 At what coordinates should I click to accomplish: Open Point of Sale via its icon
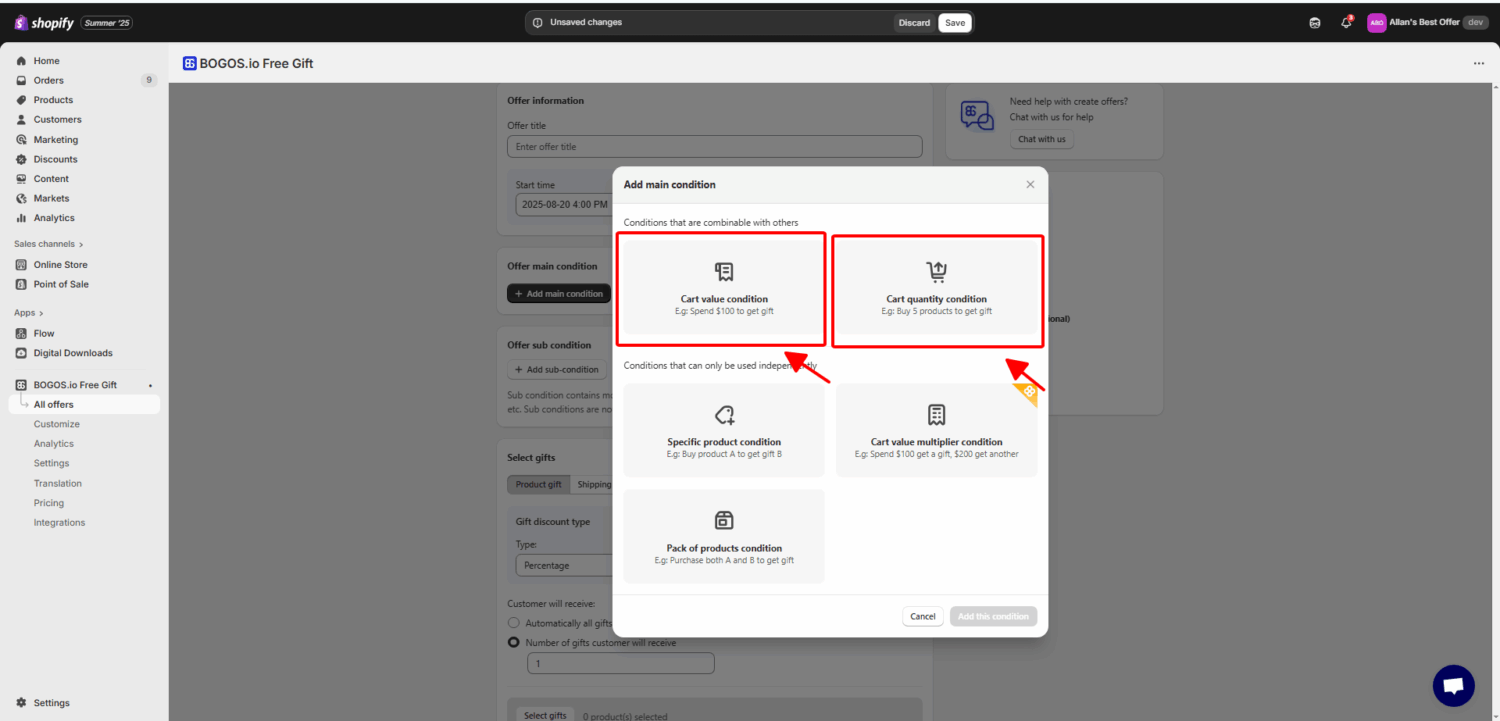(x=21, y=284)
